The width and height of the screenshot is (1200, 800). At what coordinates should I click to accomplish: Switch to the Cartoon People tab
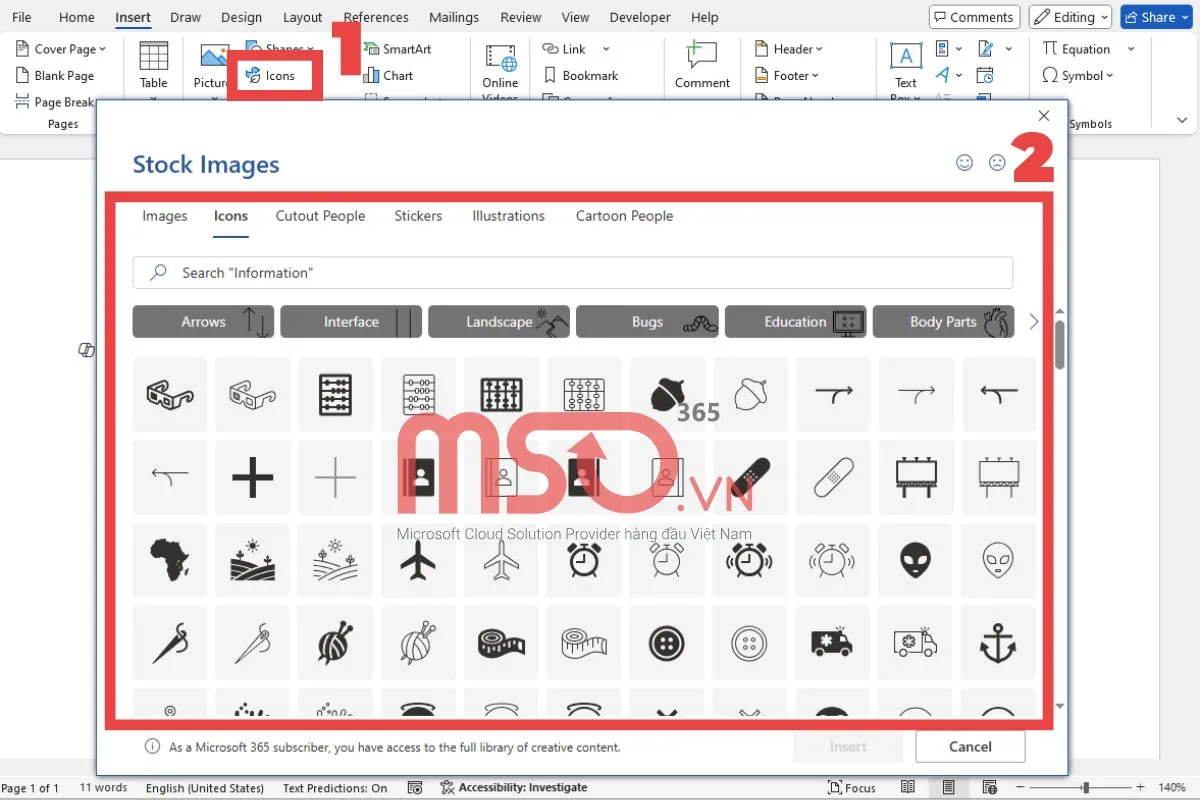623,216
